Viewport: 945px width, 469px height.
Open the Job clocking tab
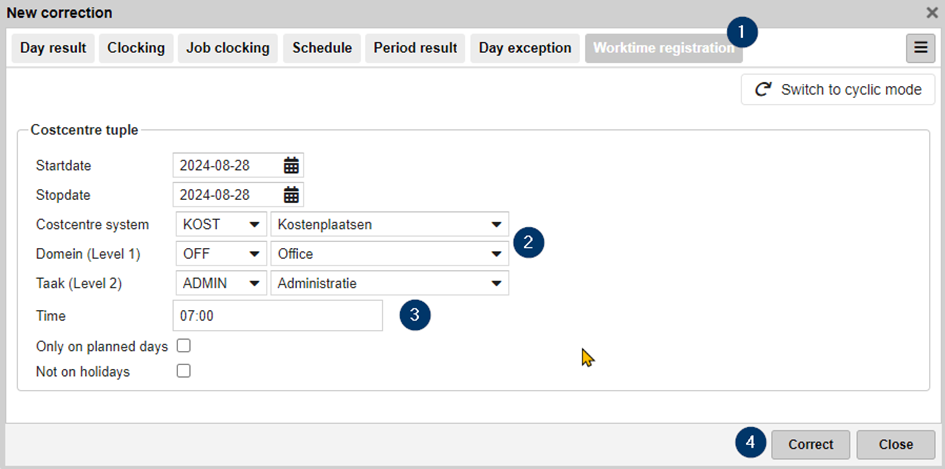point(228,48)
